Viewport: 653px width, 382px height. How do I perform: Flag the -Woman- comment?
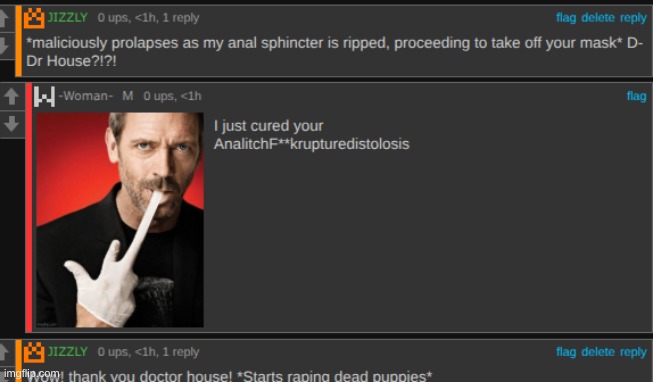(637, 96)
